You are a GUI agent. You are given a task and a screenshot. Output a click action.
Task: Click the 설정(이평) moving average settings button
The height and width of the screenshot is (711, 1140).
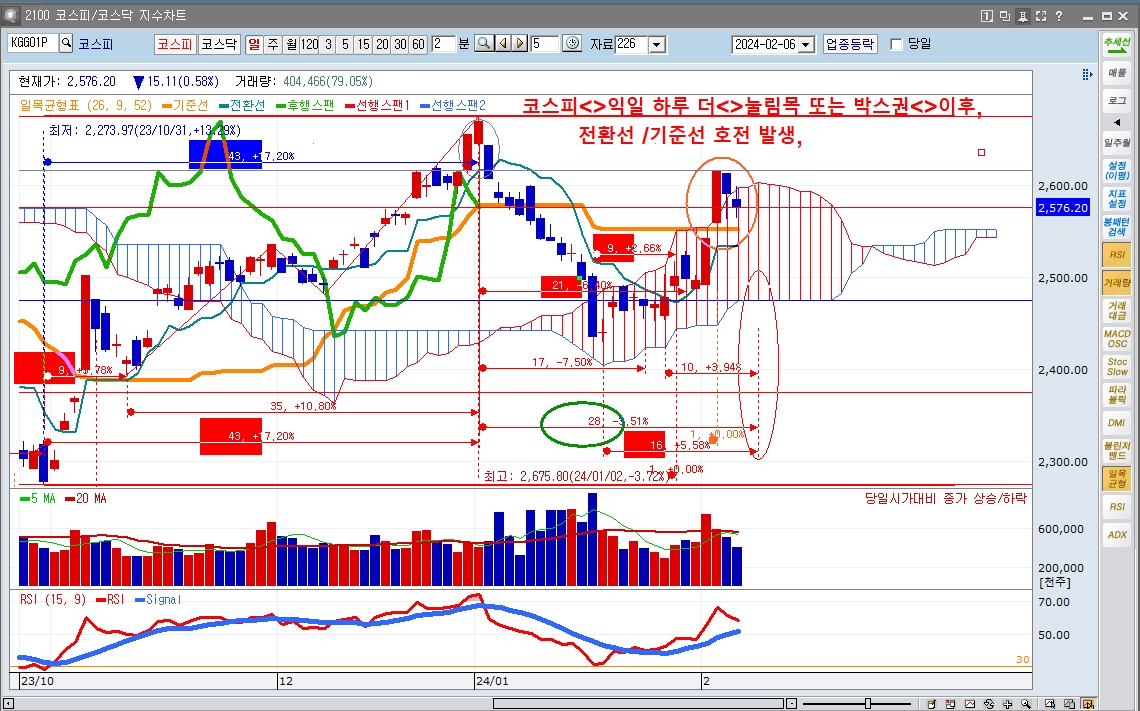(1117, 171)
